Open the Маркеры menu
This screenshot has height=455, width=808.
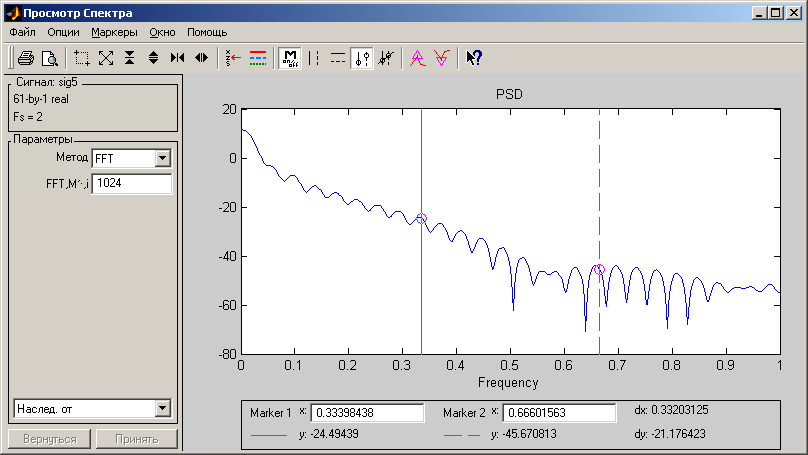coord(114,32)
